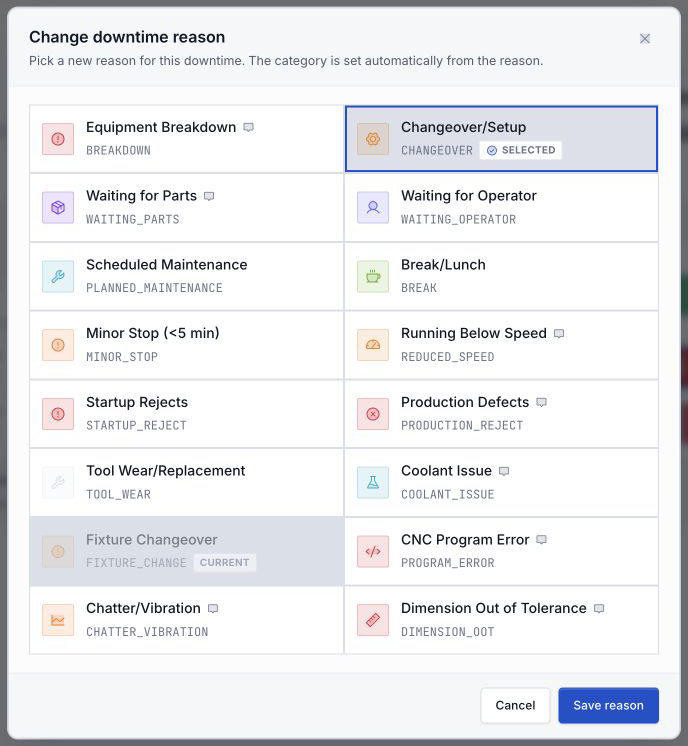Click the REDUCED_SPEED code text

[448, 357]
